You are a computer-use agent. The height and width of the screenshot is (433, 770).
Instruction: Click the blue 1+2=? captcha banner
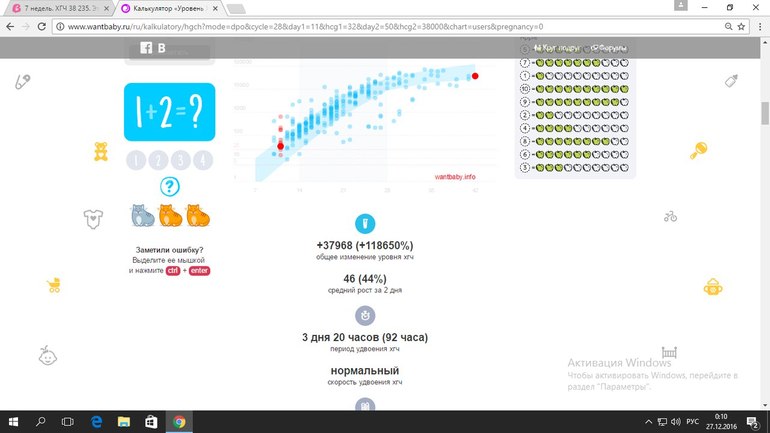pyautogui.click(x=169, y=111)
